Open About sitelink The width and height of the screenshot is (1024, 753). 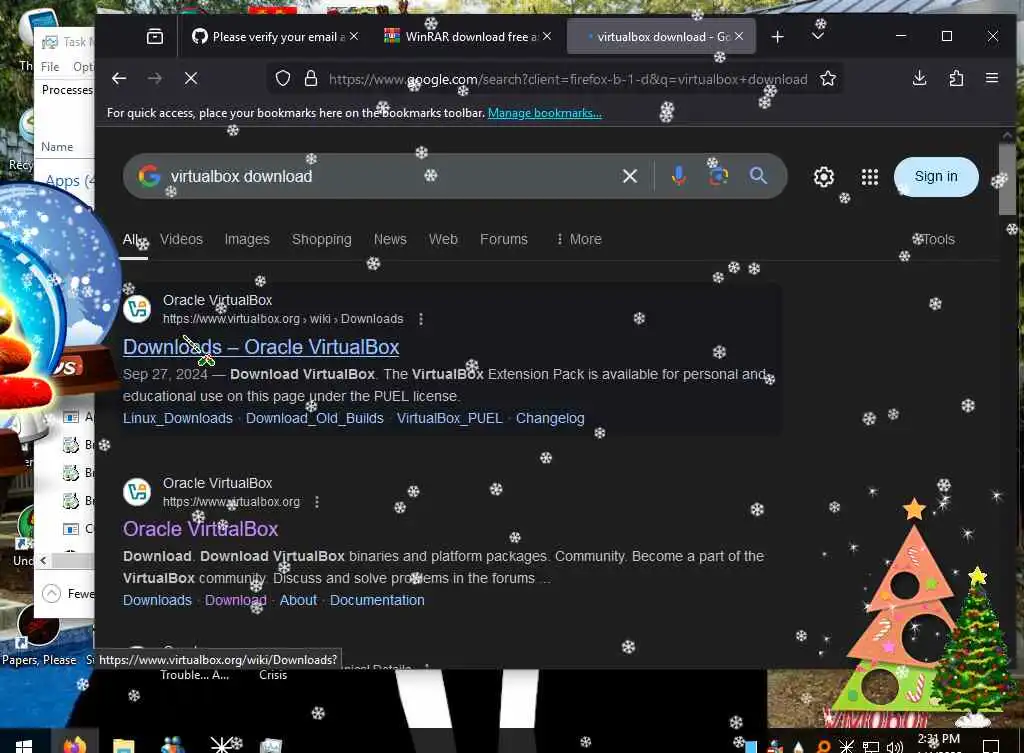(298, 600)
